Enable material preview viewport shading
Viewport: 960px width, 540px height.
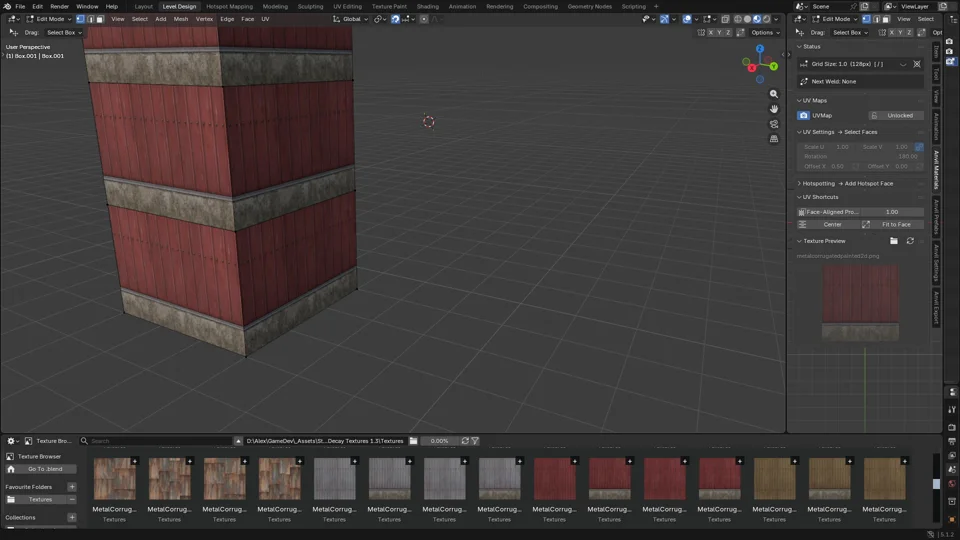pos(757,19)
